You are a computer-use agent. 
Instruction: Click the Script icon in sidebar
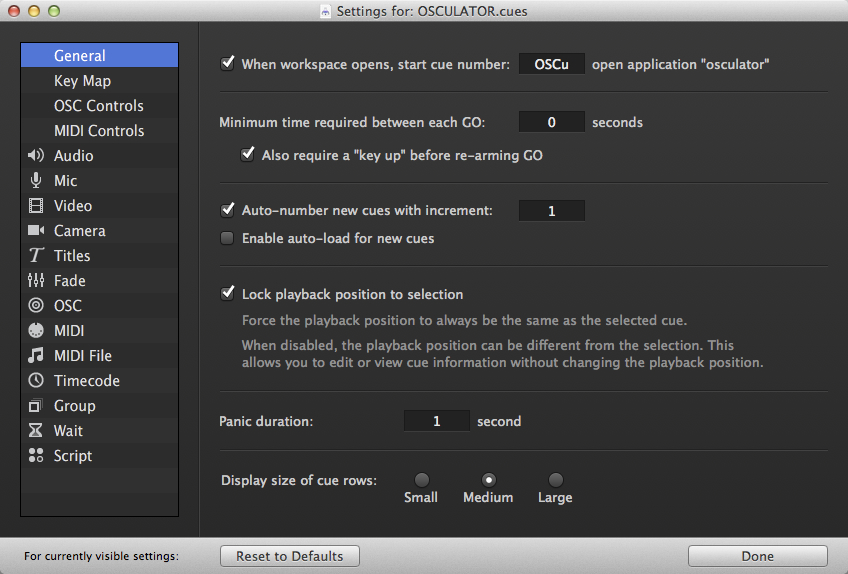pyautogui.click(x=36, y=456)
